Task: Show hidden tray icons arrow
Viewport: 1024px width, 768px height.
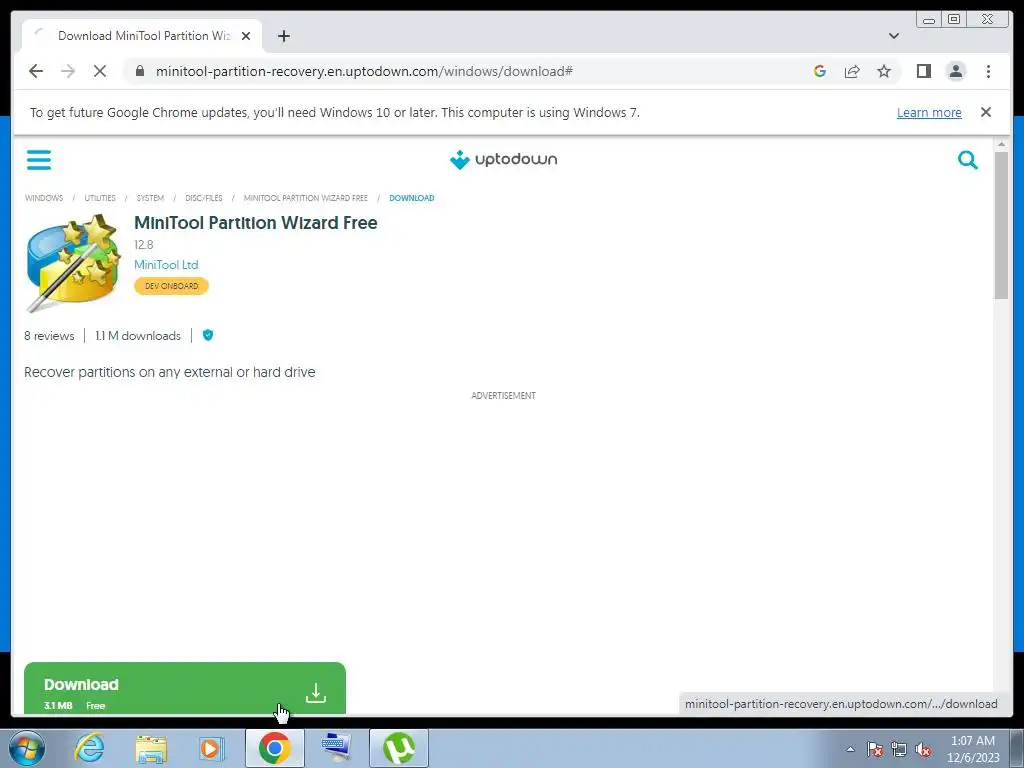Action: [850, 749]
